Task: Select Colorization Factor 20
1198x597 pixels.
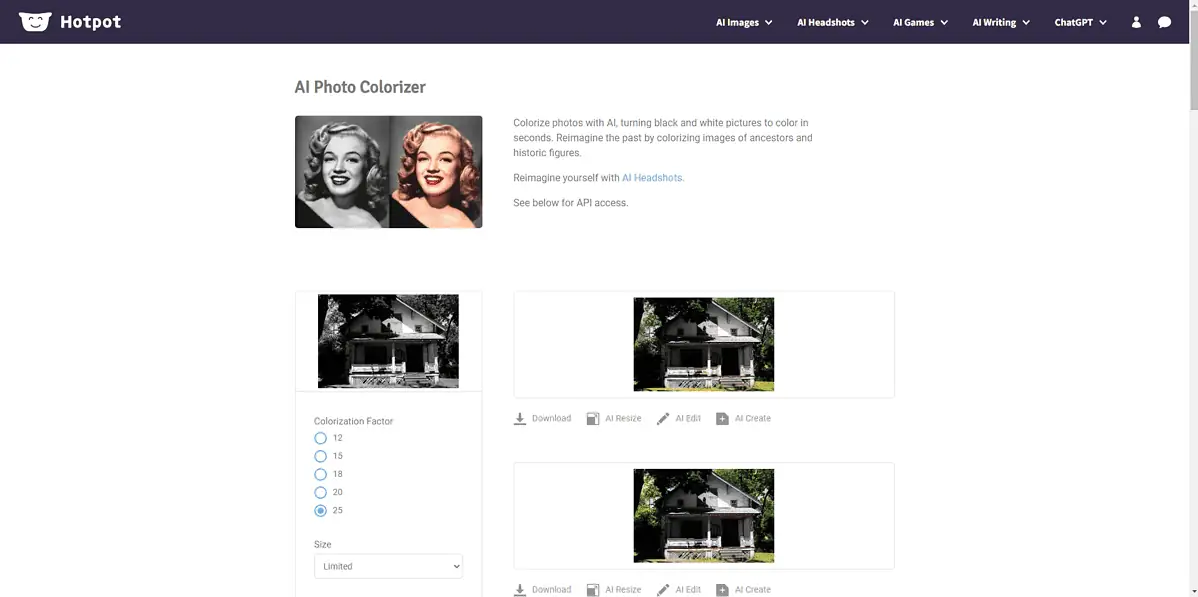Action: [321, 492]
